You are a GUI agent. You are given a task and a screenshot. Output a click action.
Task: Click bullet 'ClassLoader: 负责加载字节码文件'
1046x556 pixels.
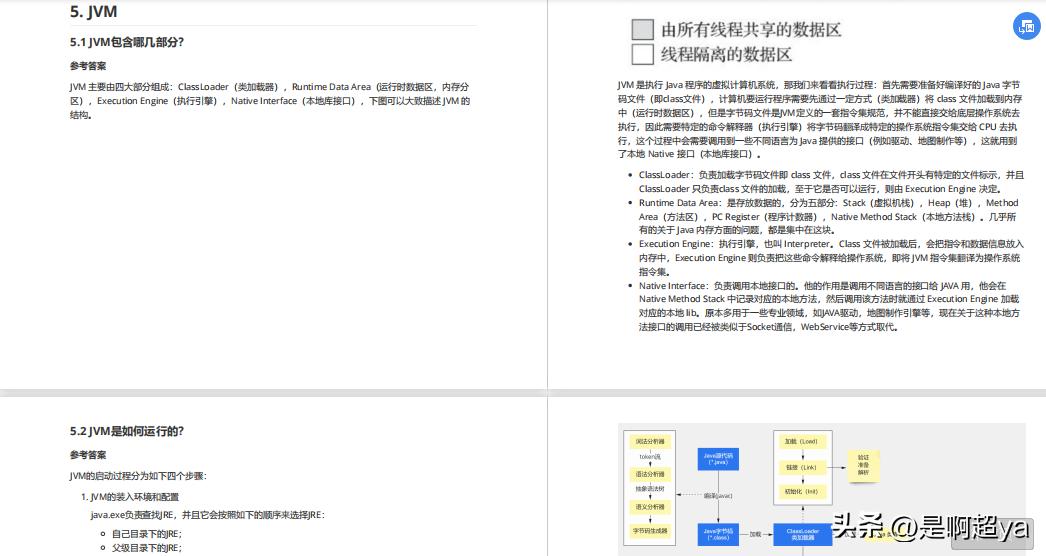tap(831, 182)
